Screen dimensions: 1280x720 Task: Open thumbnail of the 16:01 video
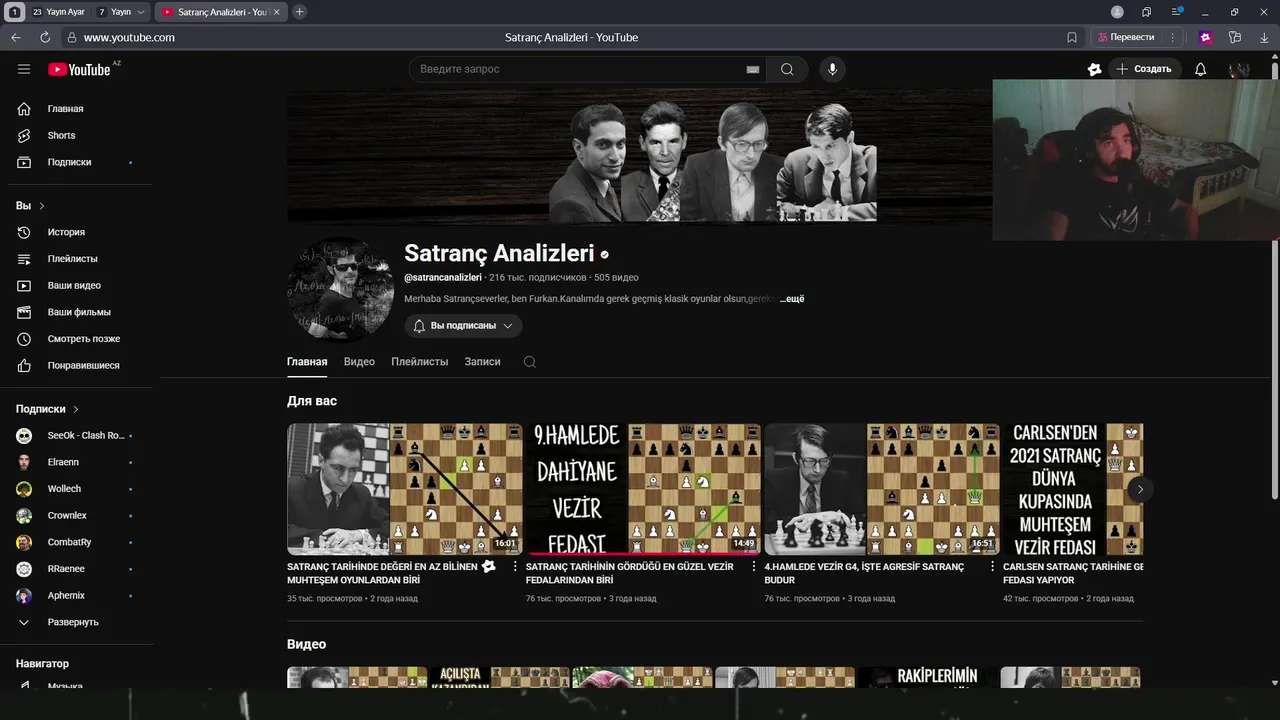(405, 489)
